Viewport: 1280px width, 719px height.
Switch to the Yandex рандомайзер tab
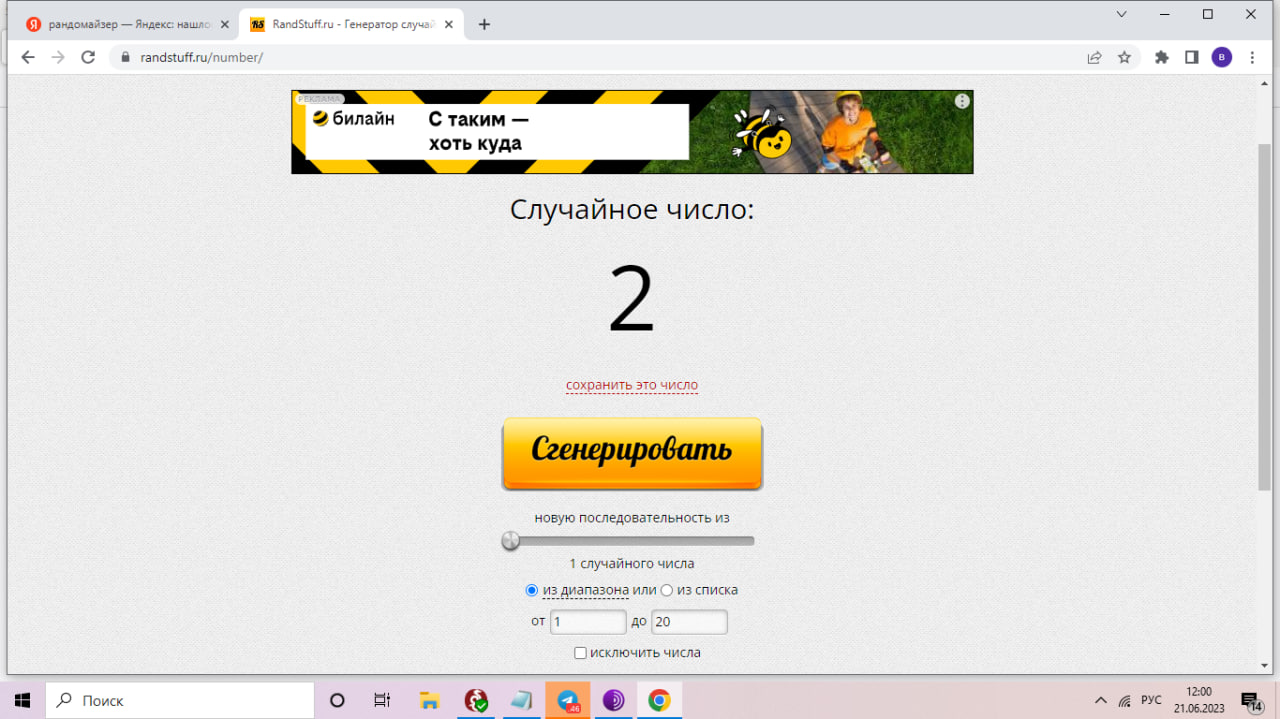coord(126,24)
